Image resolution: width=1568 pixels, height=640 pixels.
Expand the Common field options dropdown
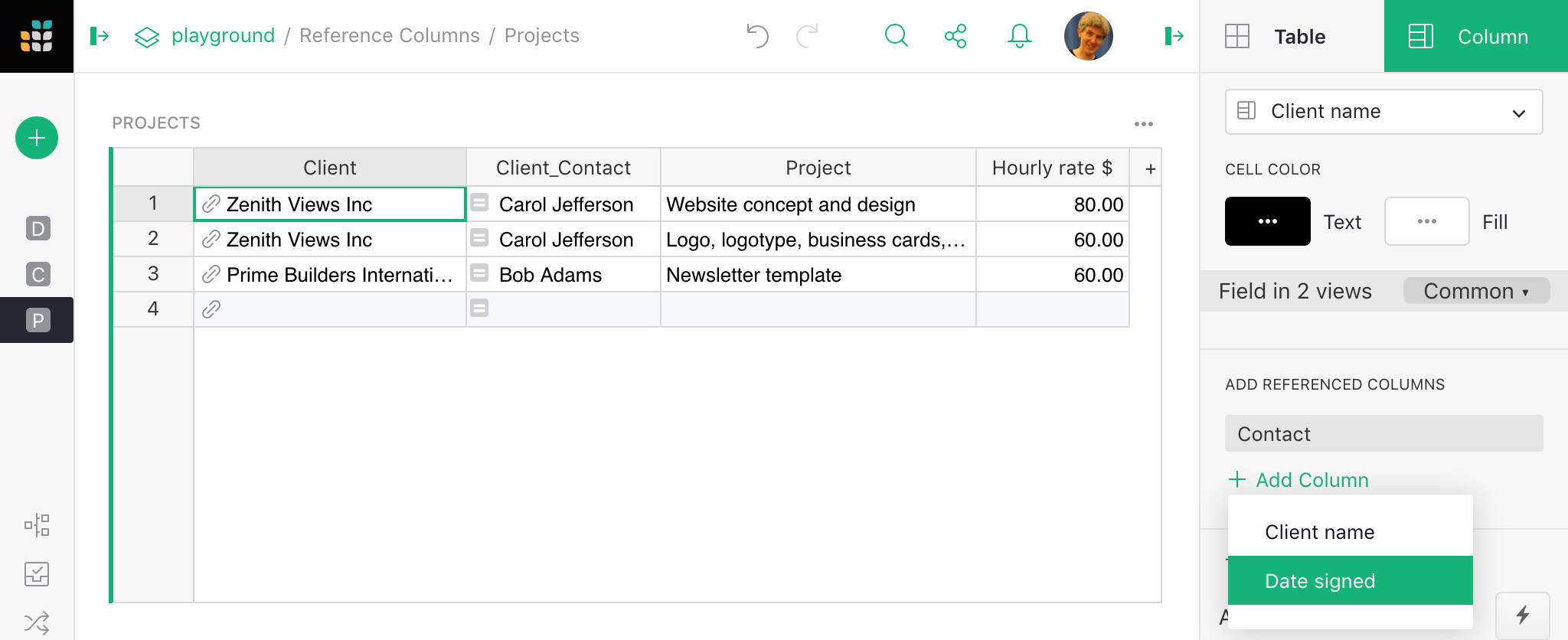pyautogui.click(x=1475, y=291)
